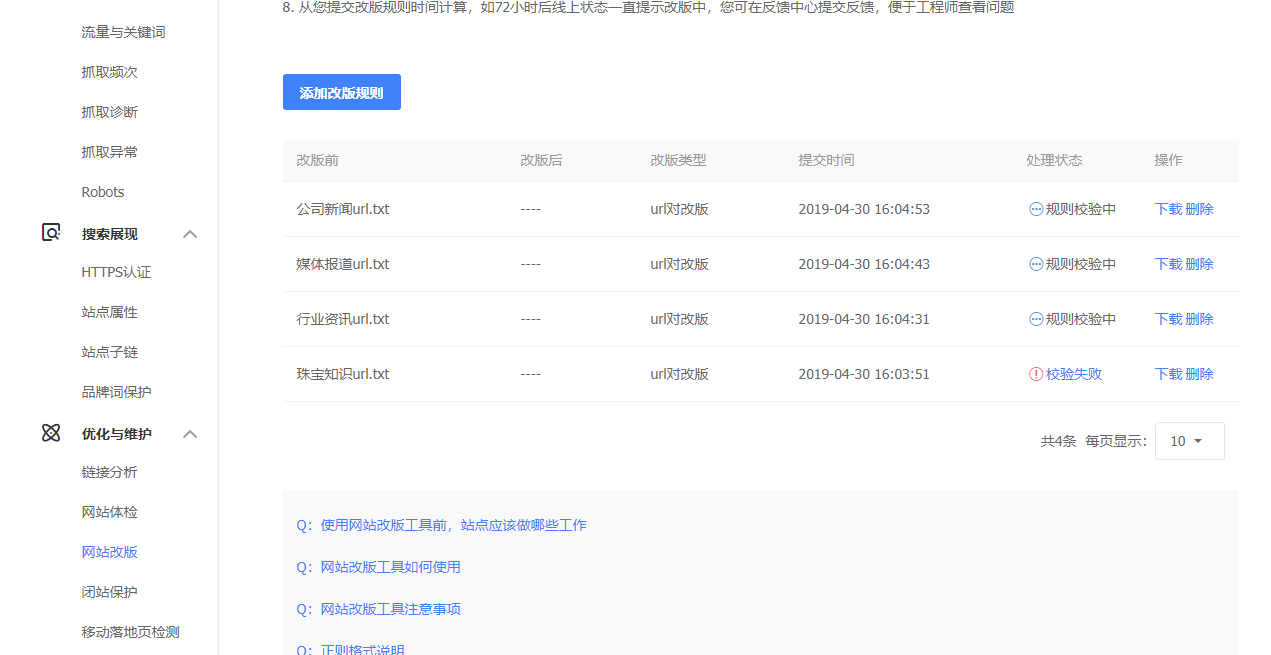Click the 校验失败 status text
This screenshot has width=1271, height=655.
point(1074,374)
